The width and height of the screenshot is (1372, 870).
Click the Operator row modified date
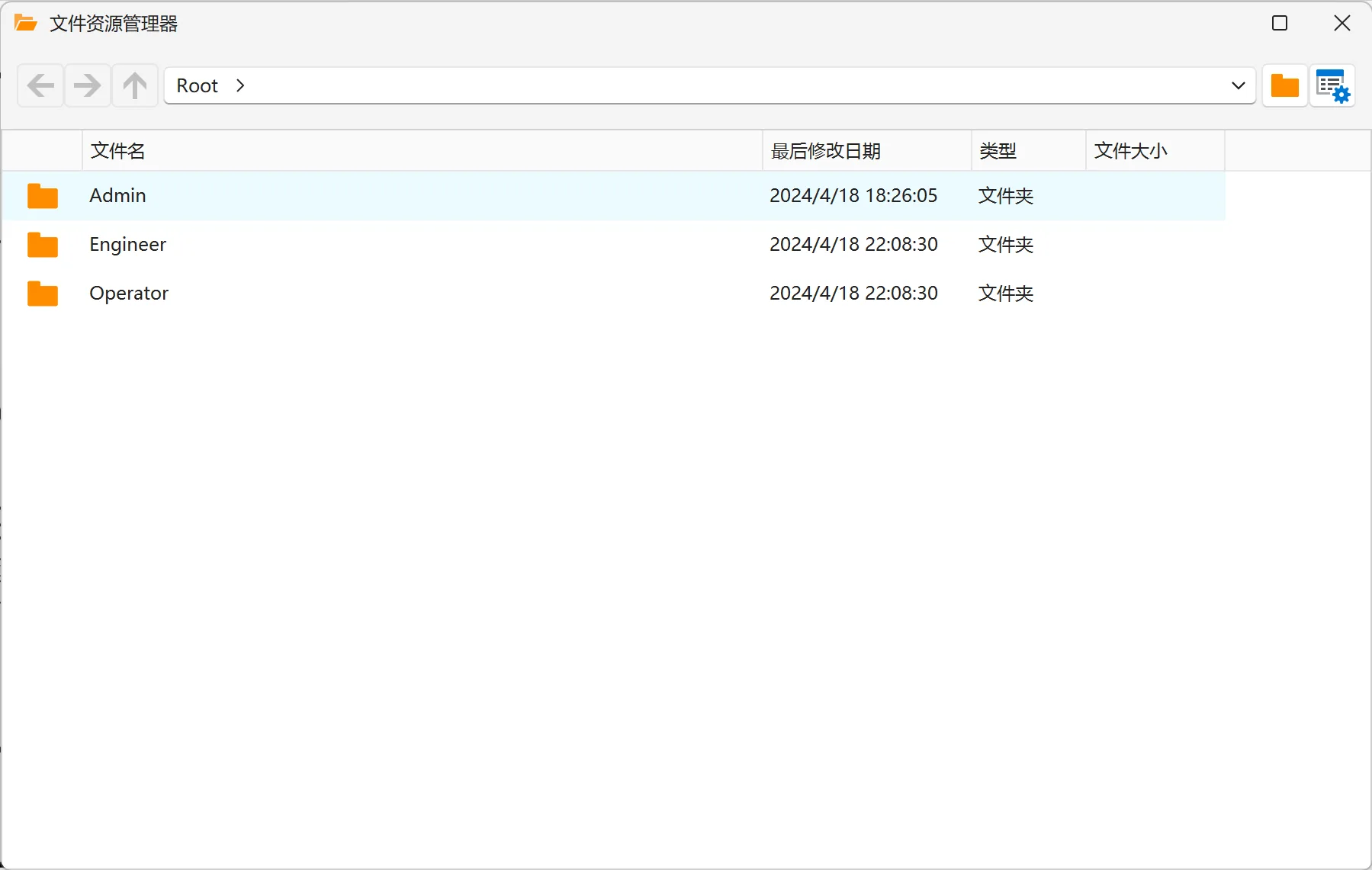pyautogui.click(x=853, y=294)
